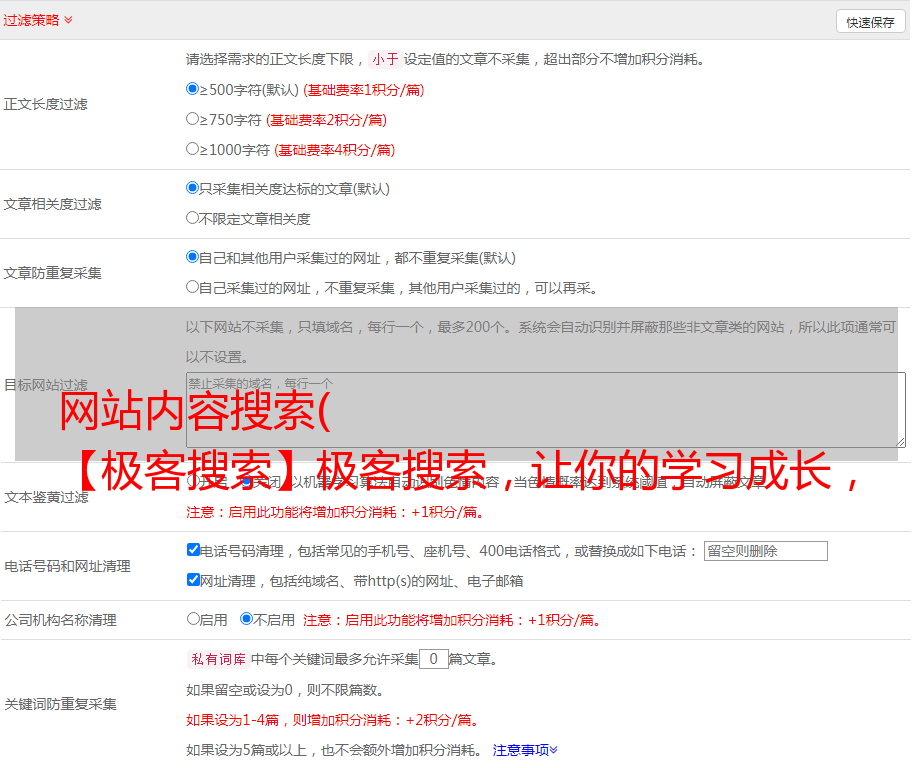Click the 电话号码和网址清理 row label
912x768 pixels.
[x=67, y=566]
